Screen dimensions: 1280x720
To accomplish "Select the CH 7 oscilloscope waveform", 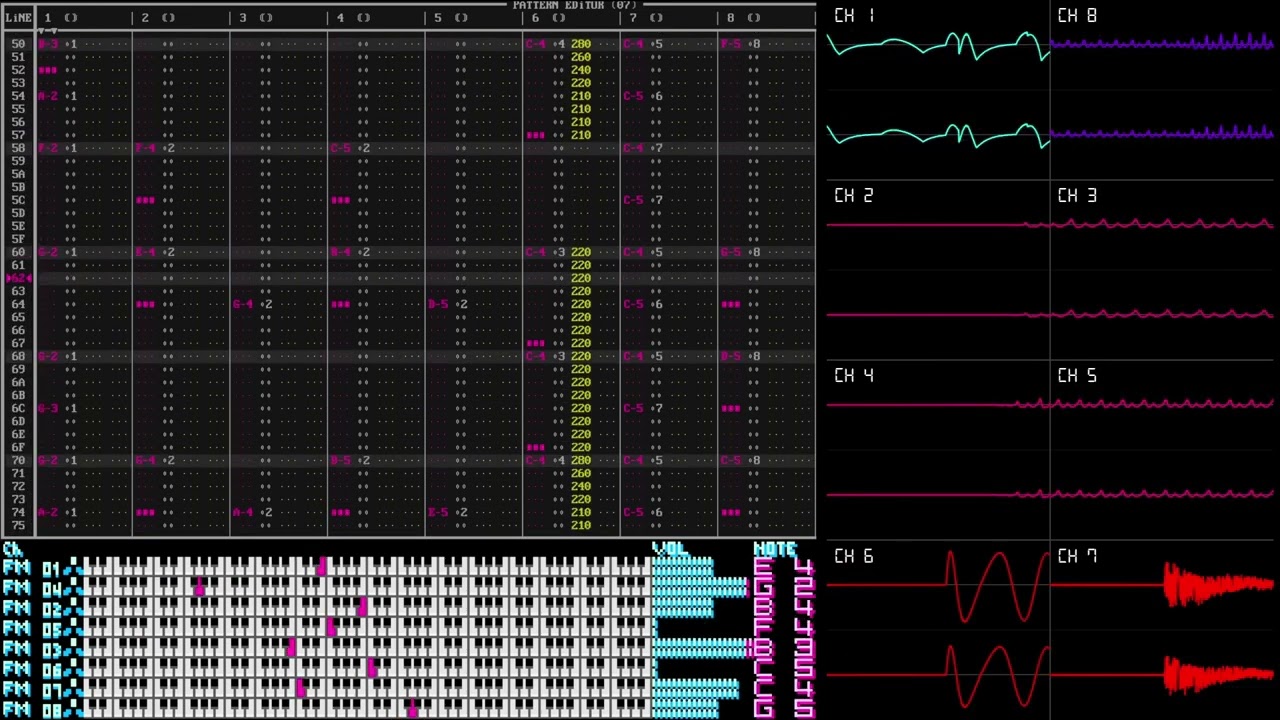I will click(1162, 632).
